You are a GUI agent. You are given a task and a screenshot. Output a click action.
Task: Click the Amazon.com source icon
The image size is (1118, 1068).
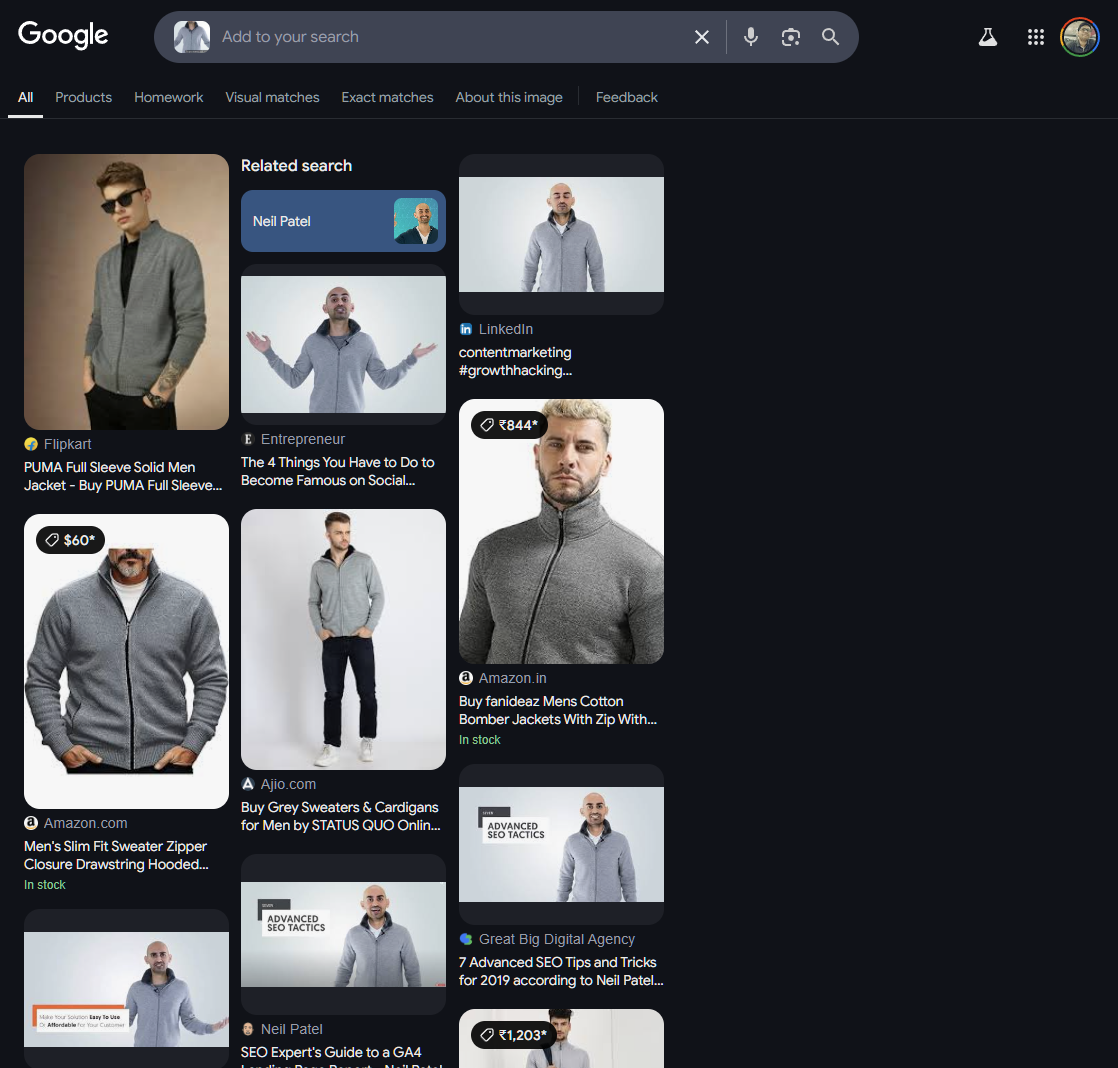pyautogui.click(x=31, y=823)
